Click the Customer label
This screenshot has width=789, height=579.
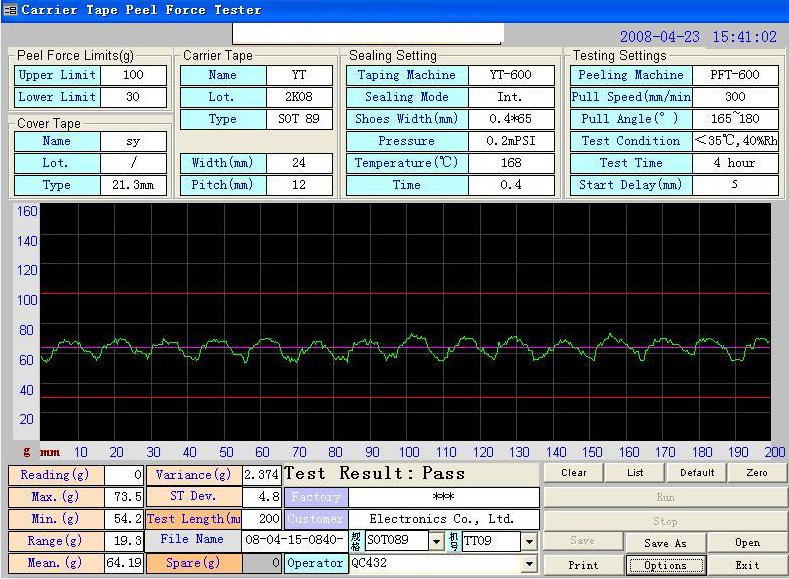(316, 519)
